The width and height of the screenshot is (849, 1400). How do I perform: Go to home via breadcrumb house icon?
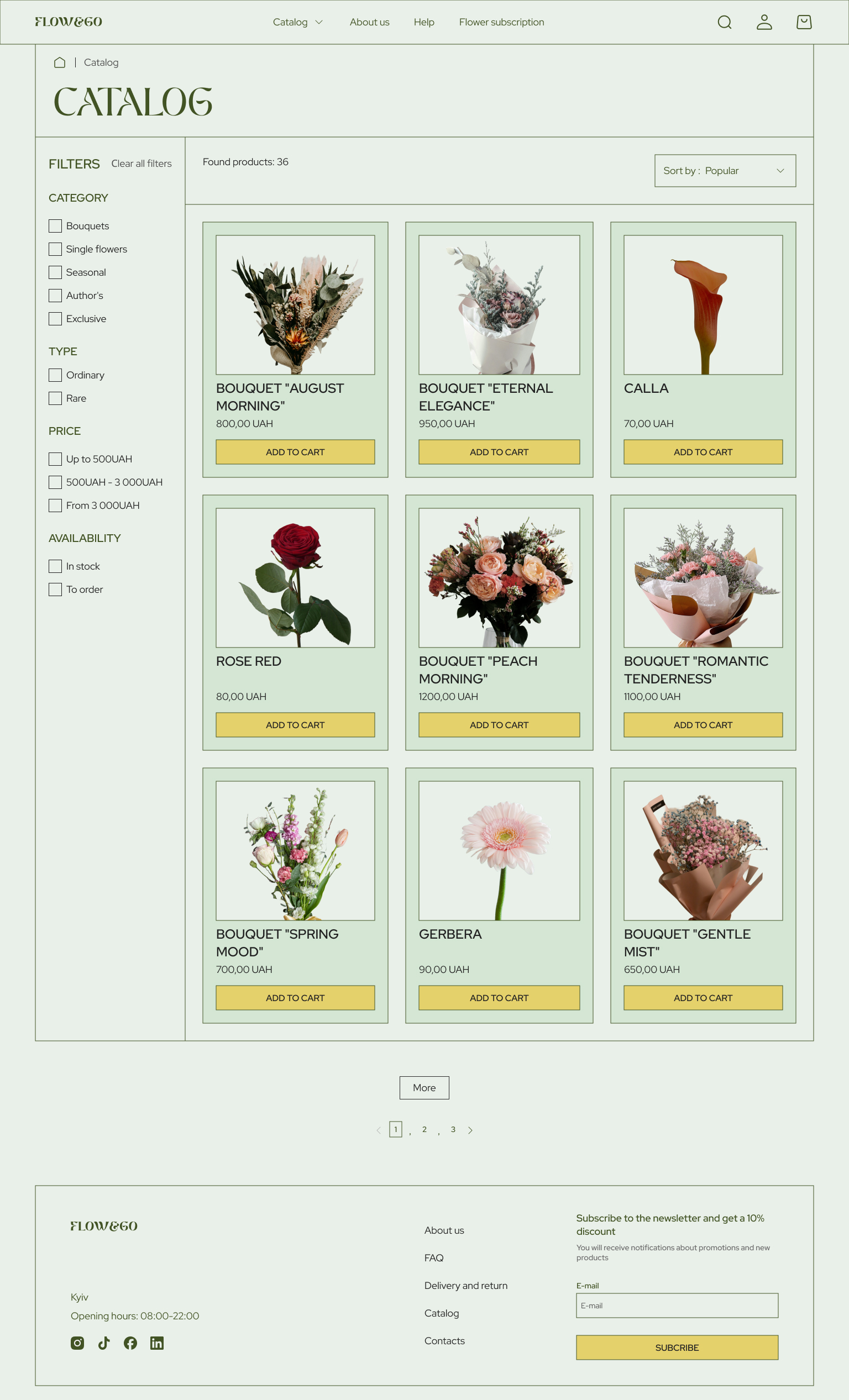(x=60, y=62)
